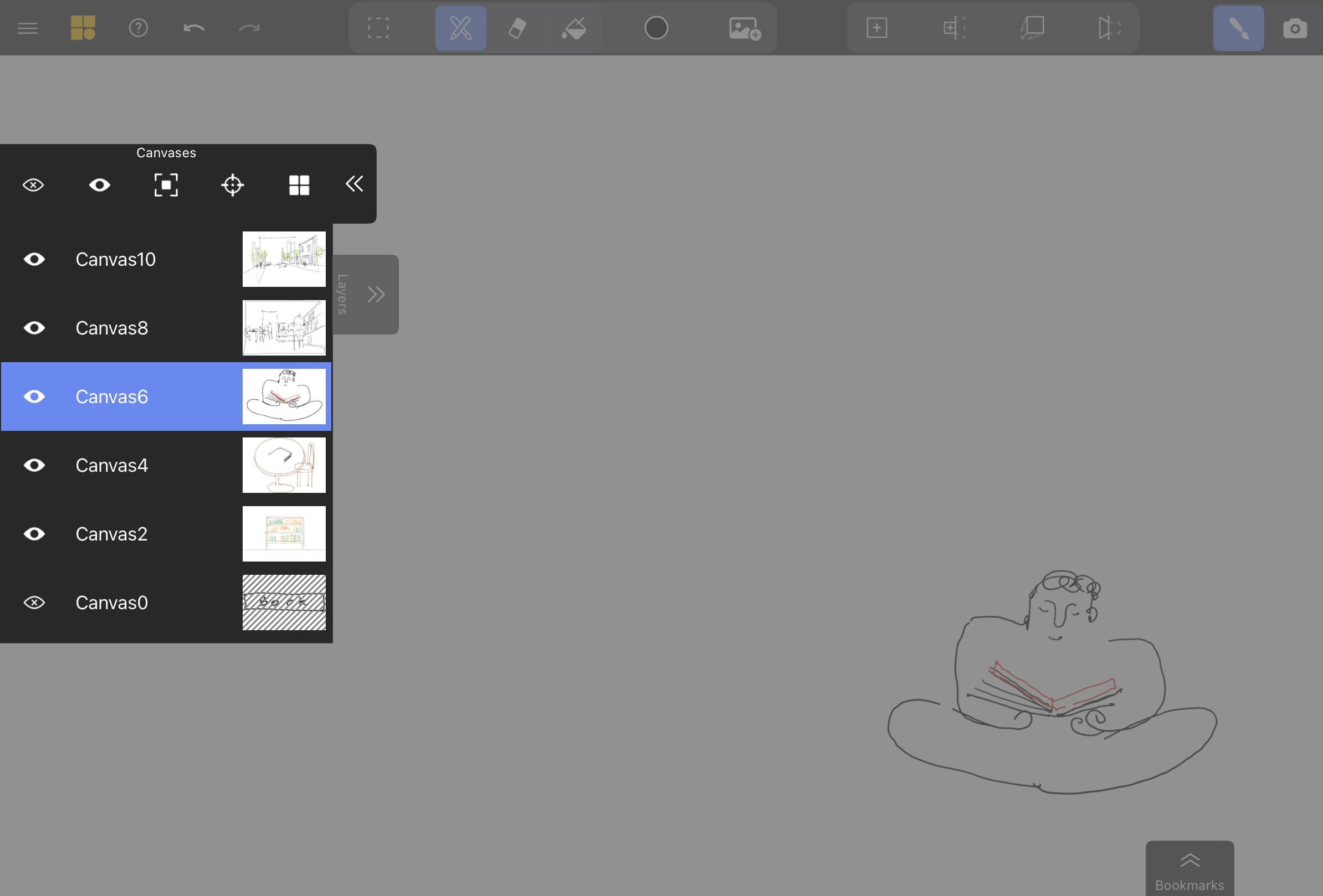Screen dimensions: 1323x896
Task: Click the Canvas4 table and chair thumbnail
Action: pyautogui.click(x=284, y=465)
